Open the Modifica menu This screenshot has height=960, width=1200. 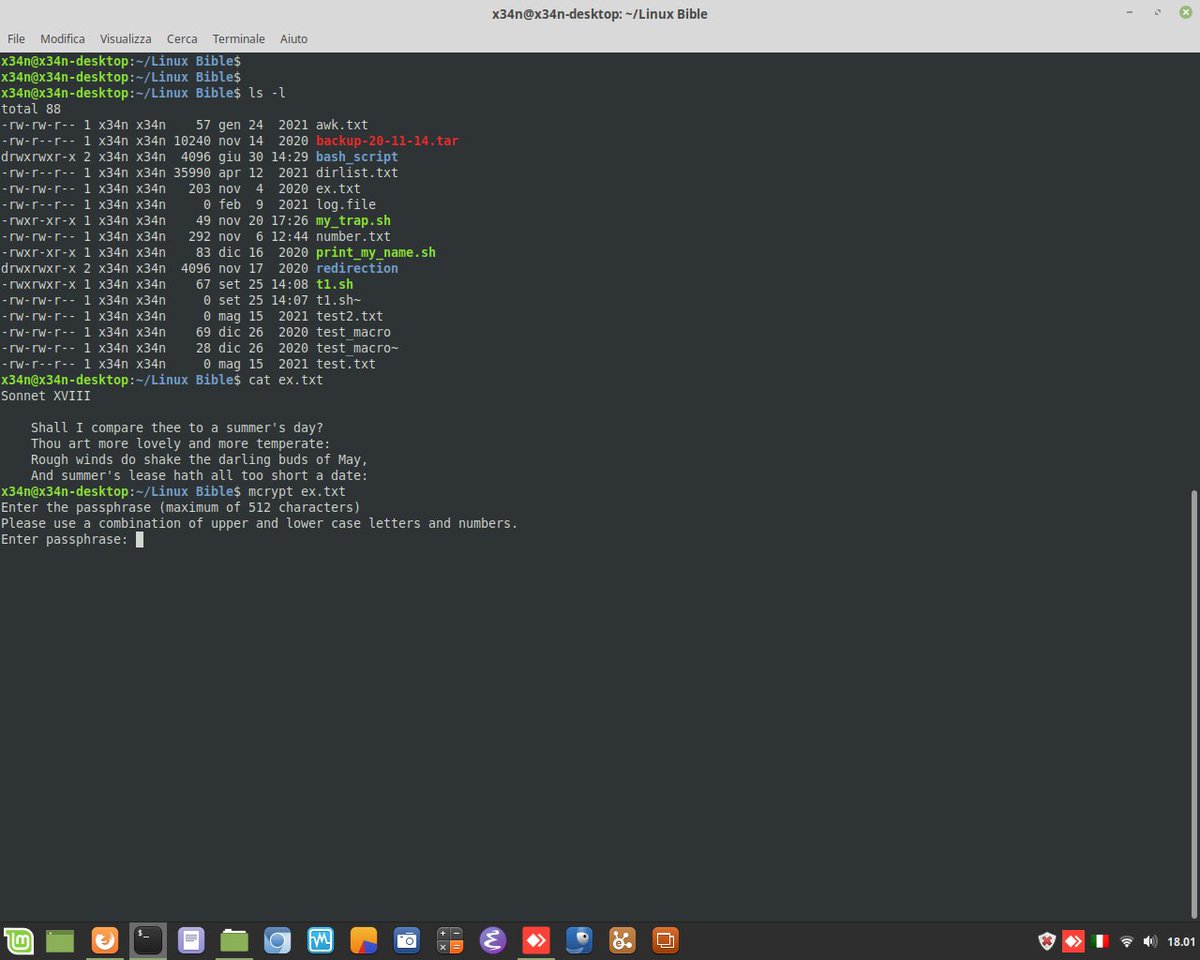[62, 39]
